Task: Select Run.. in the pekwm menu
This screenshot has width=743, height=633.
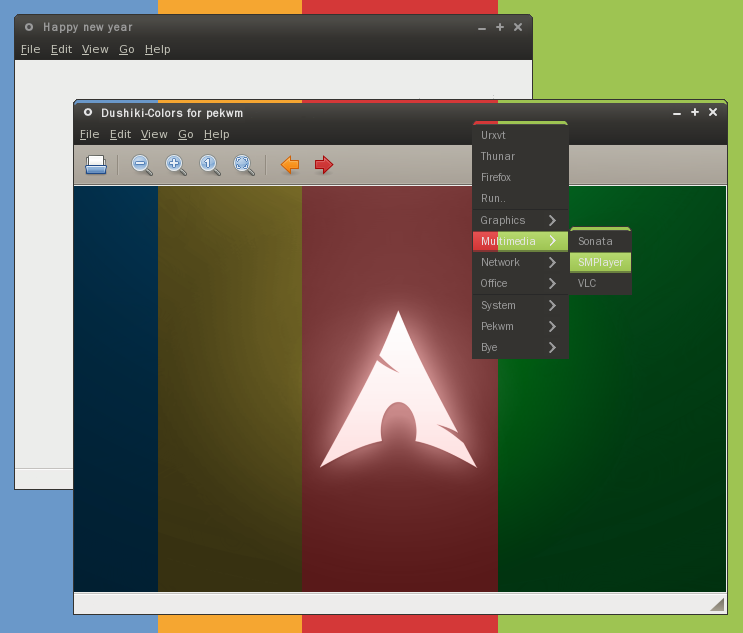Action: tap(520, 198)
